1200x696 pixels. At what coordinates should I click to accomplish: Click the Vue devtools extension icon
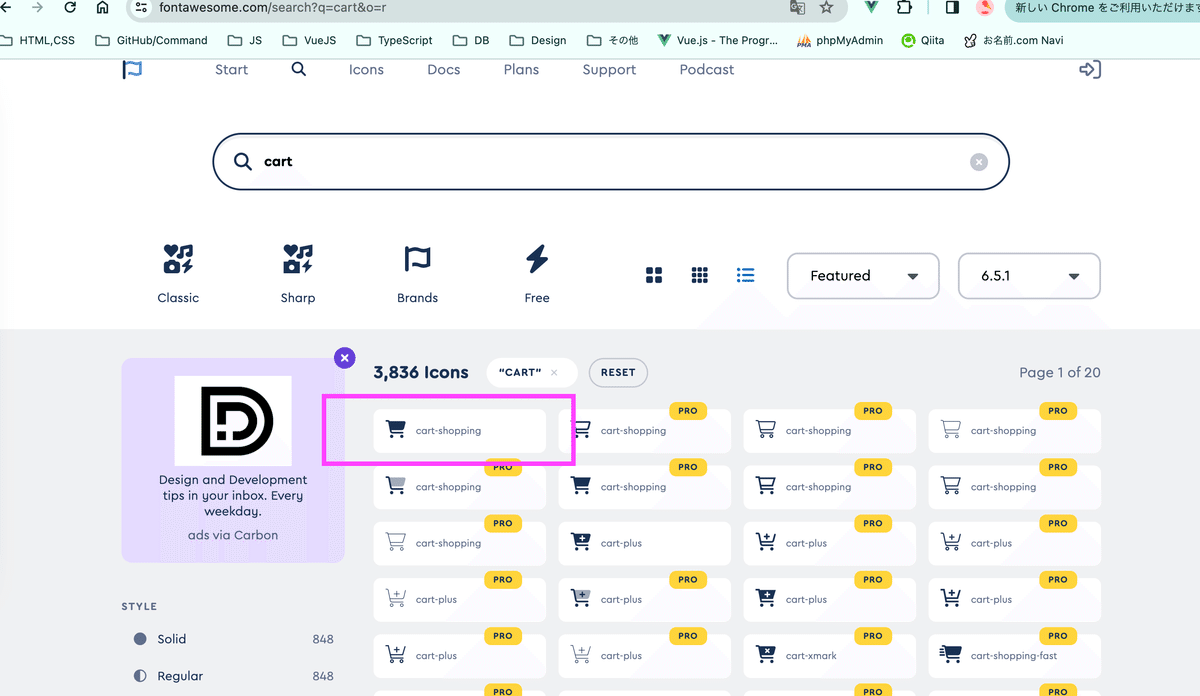tap(871, 7)
